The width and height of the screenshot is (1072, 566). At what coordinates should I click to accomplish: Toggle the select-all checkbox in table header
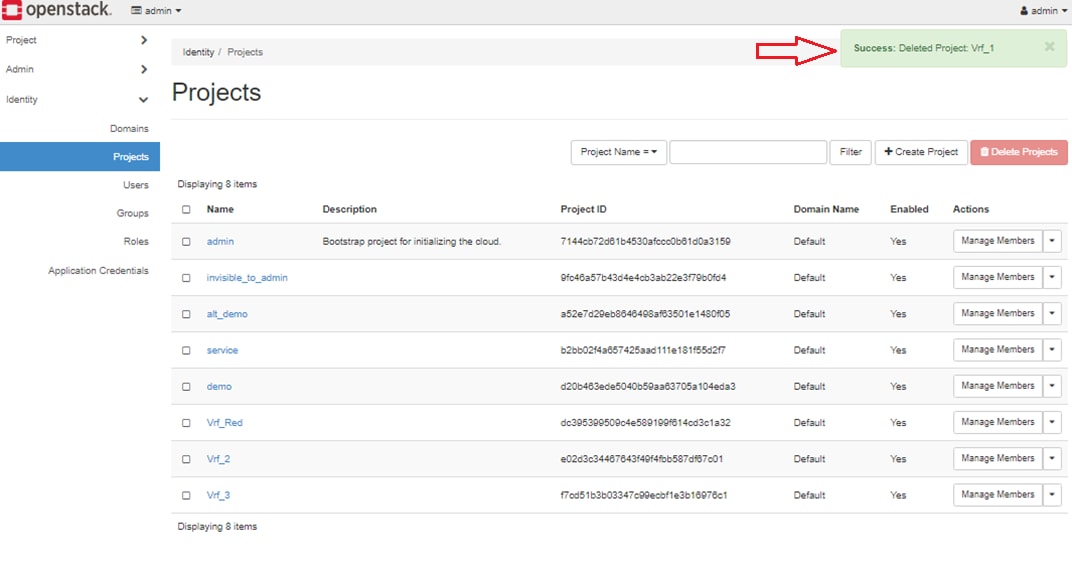(186, 209)
